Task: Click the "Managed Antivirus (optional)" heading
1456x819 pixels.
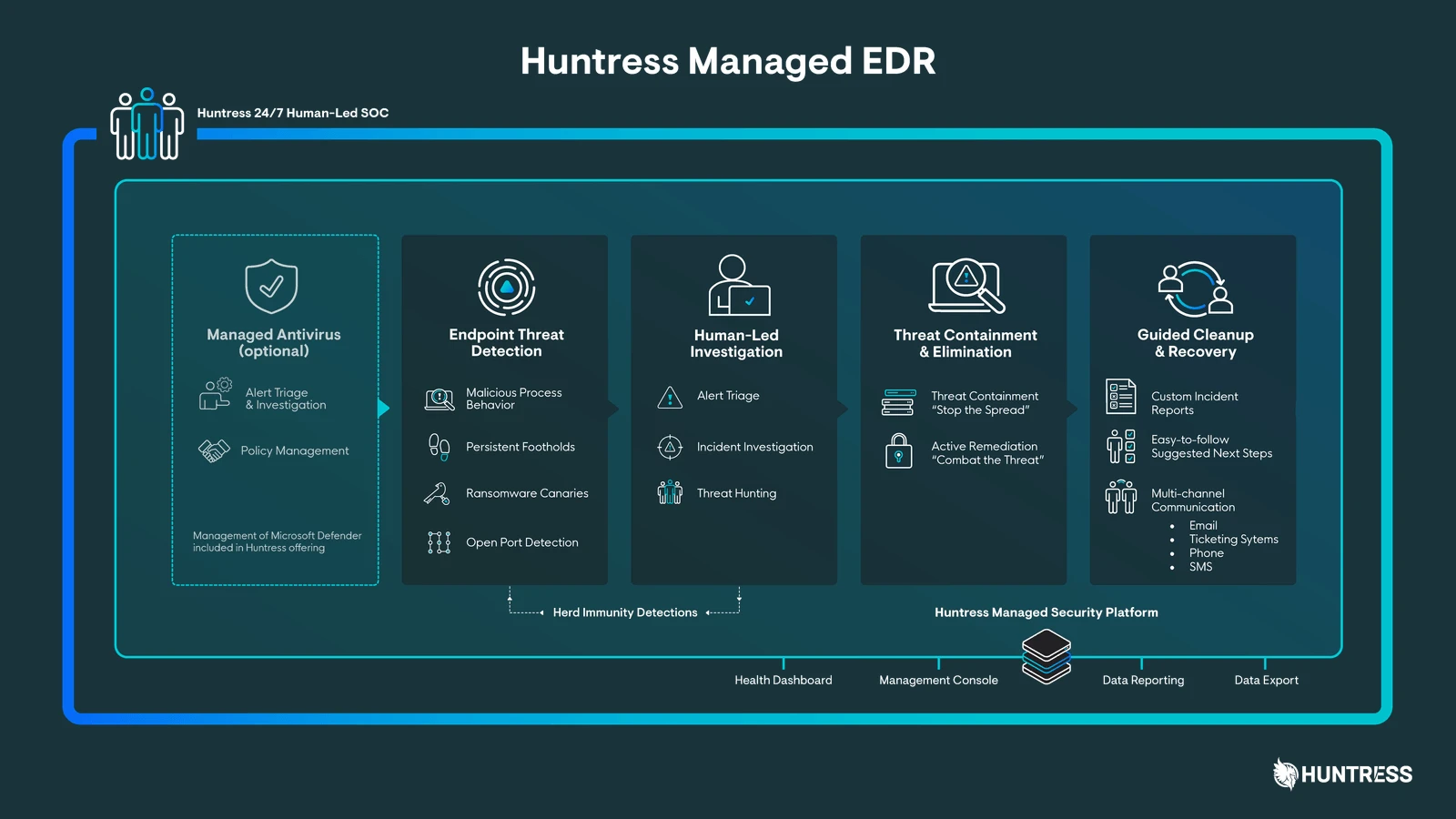Action: (x=274, y=343)
